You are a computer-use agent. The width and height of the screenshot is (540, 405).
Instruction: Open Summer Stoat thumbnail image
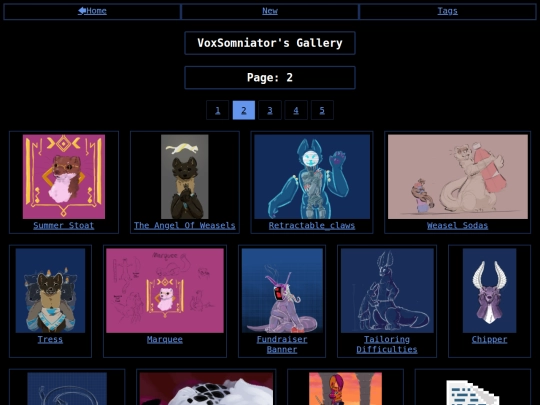point(64,177)
